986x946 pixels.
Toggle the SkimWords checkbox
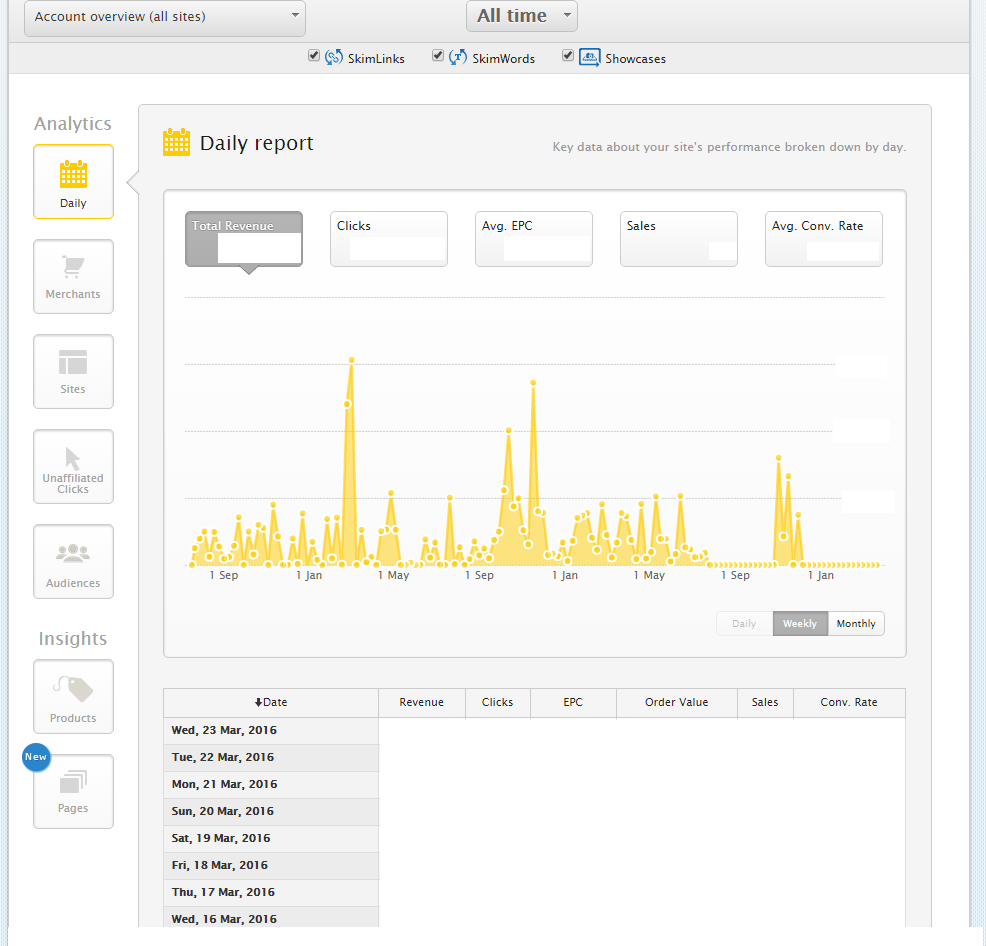click(x=438, y=56)
